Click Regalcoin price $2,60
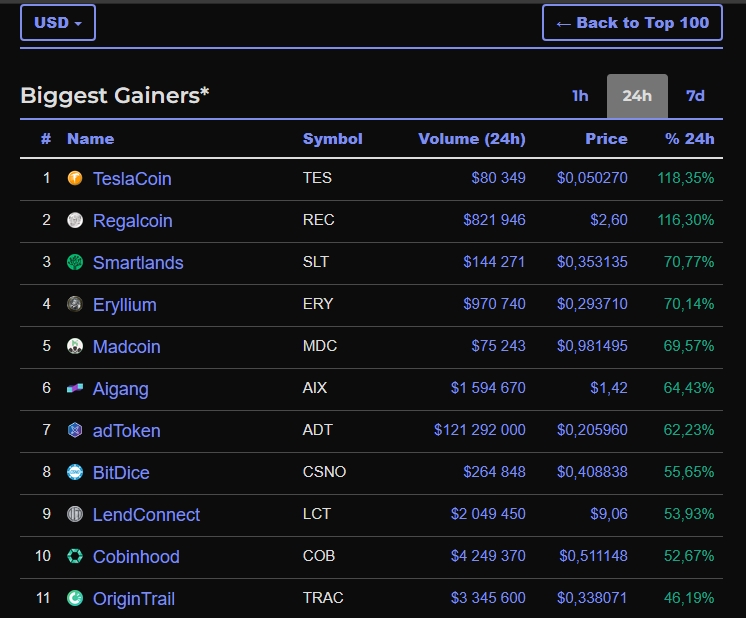Image resolution: width=746 pixels, height=618 pixels. pos(609,220)
